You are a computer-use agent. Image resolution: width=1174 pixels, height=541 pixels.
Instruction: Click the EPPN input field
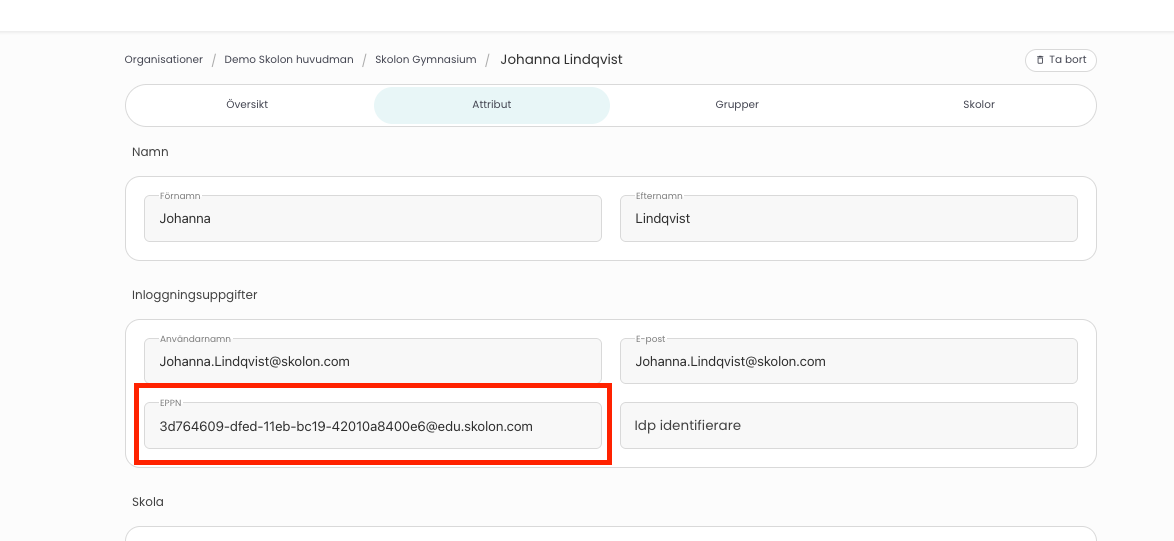pyautogui.click(x=373, y=426)
